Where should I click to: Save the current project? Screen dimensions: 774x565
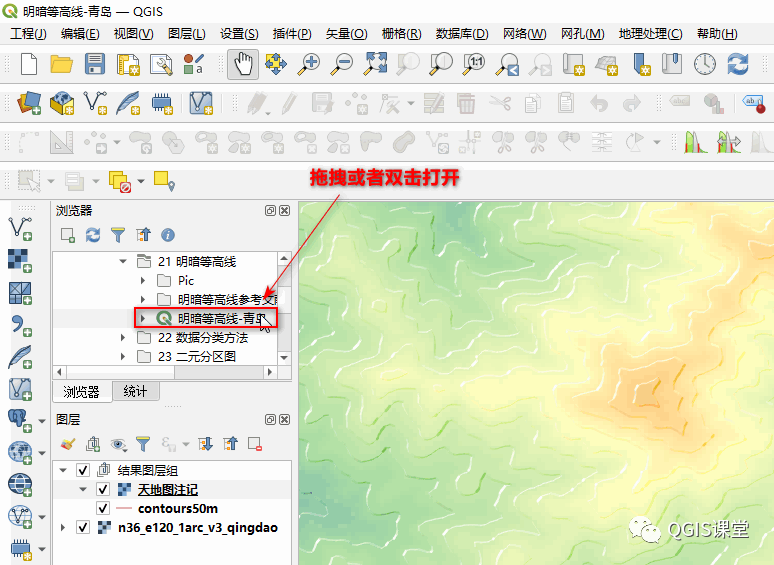(94, 65)
